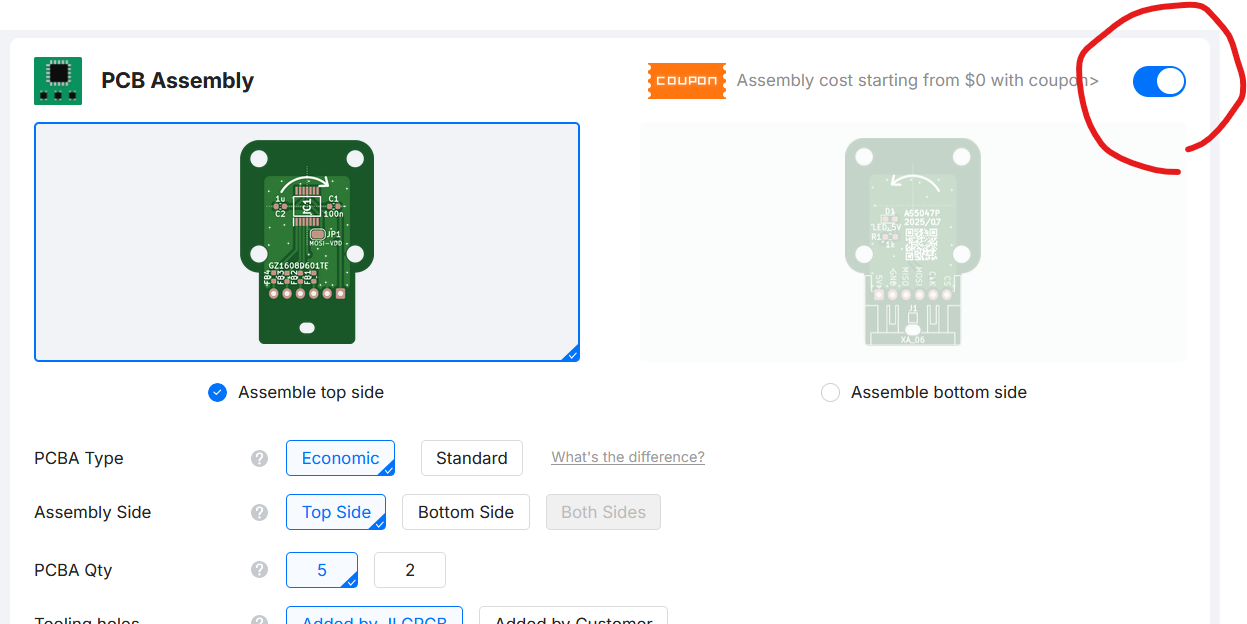The width and height of the screenshot is (1247, 624).
Task: Choose tooling holes Added by Customer
Action: [573, 617]
